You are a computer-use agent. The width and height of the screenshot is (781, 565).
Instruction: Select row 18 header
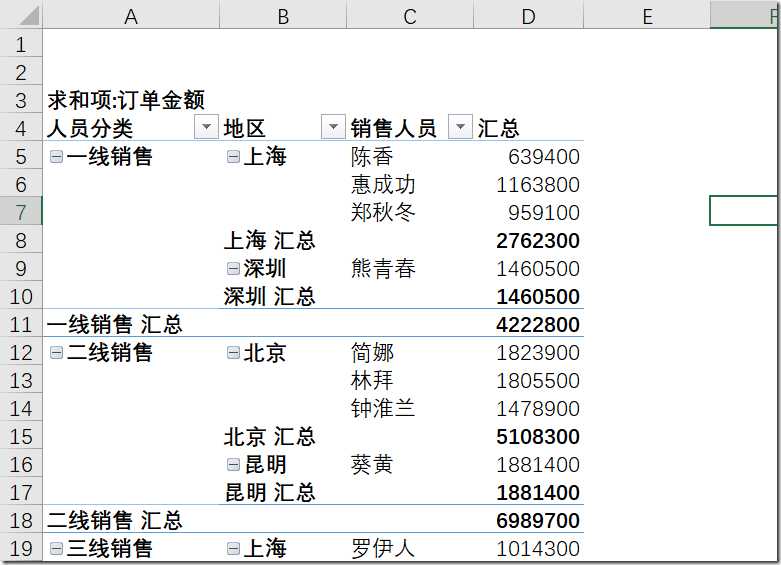pyautogui.click(x=21, y=521)
